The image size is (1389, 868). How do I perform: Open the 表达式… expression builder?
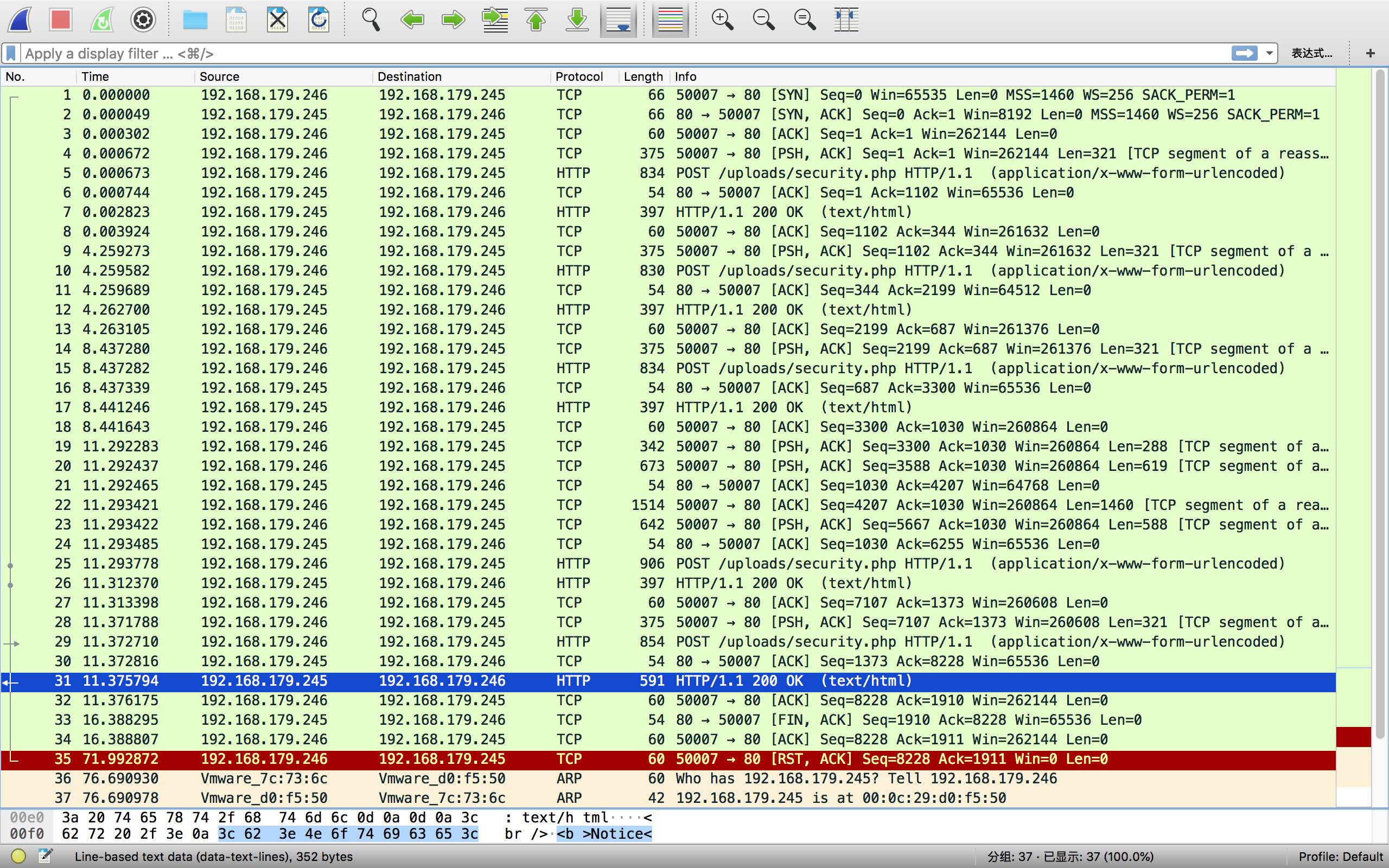point(1311,53)
